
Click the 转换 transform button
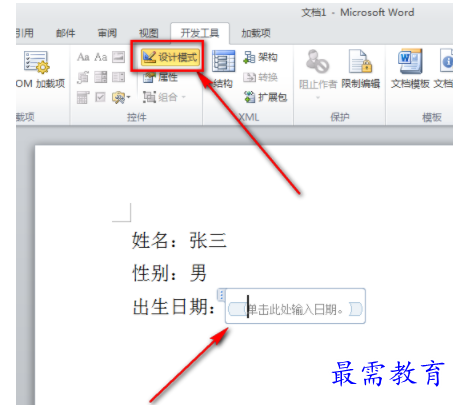point(260,77)
